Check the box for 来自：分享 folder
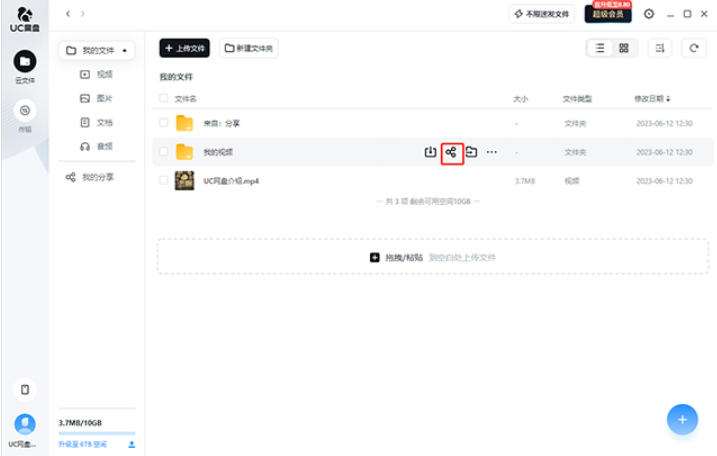Screen dimensions: 717x456 (164, 123)
